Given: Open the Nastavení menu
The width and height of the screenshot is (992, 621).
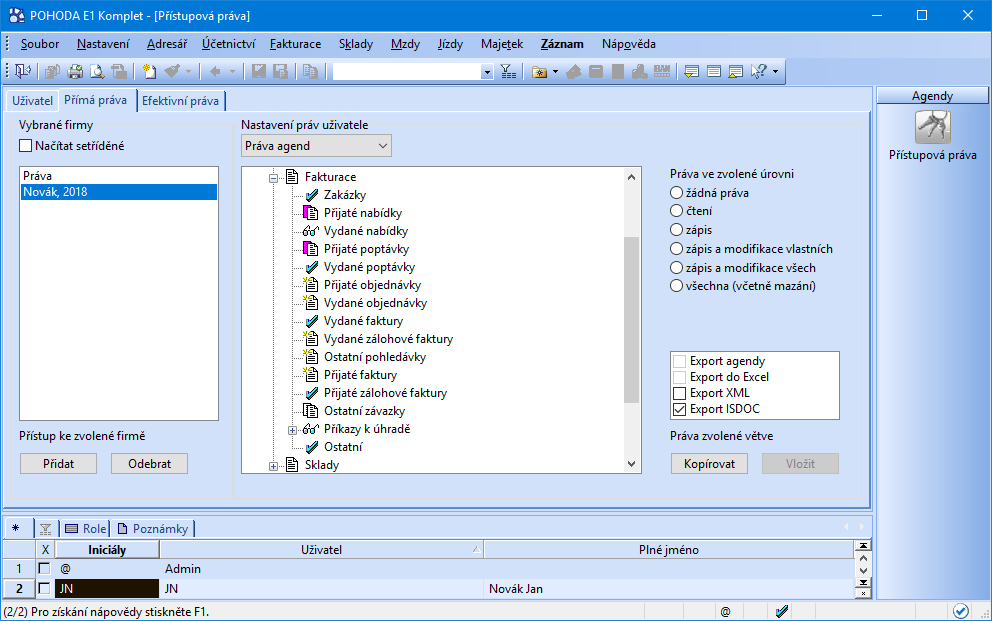Looking at the screenshot, I should [x=103, y=44].
